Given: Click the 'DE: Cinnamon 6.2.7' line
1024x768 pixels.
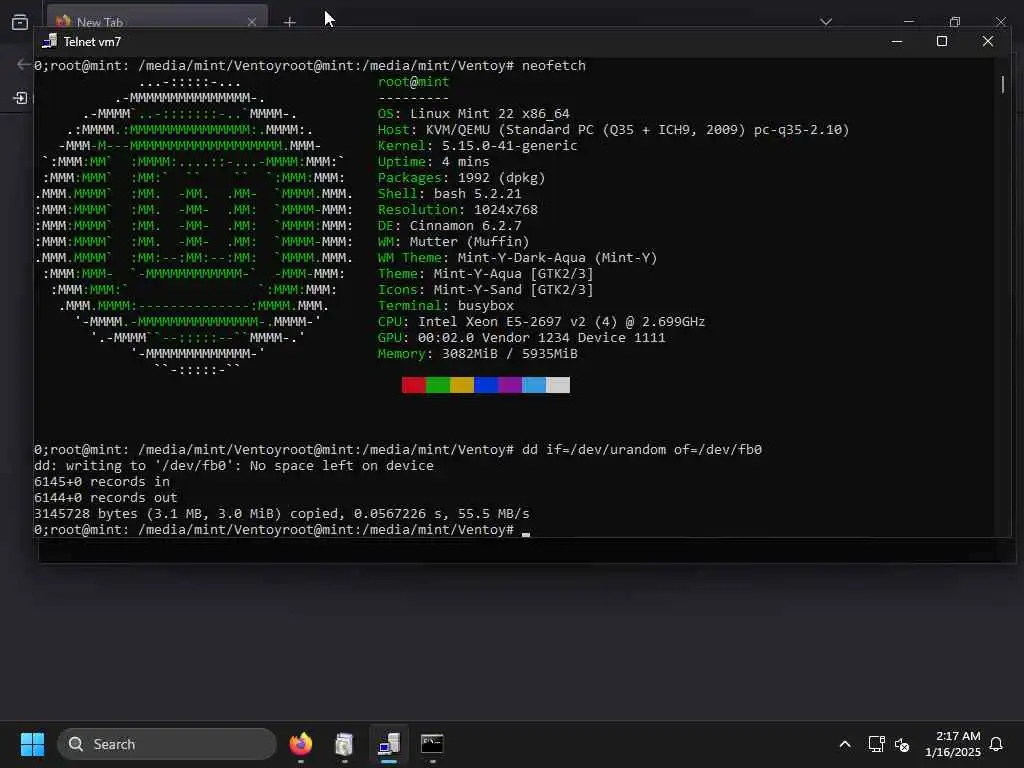Looking at the screenshot, I should pyautogui.click(x=449, y=225).
